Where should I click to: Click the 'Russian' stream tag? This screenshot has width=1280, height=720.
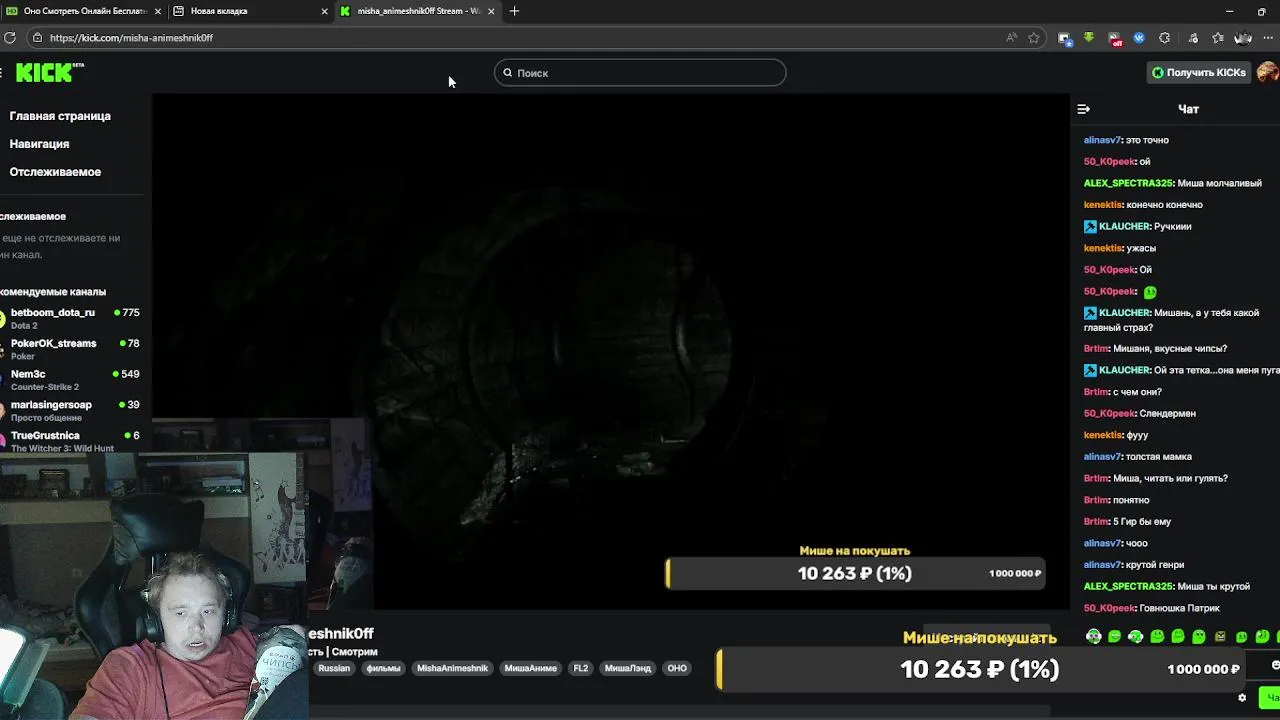pos(334,668)
